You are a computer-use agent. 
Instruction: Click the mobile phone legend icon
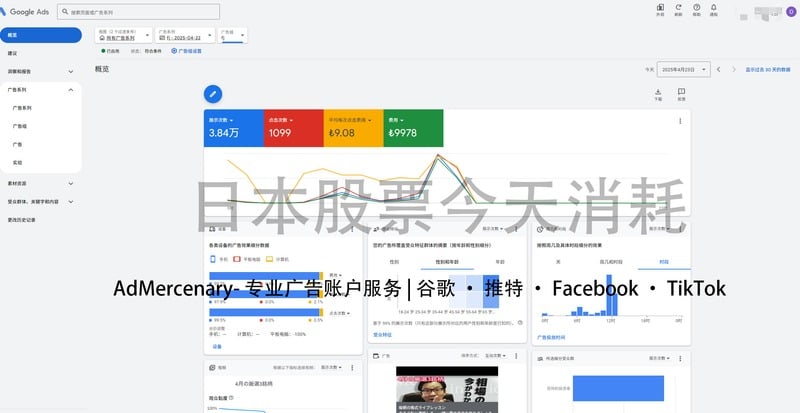212,259
